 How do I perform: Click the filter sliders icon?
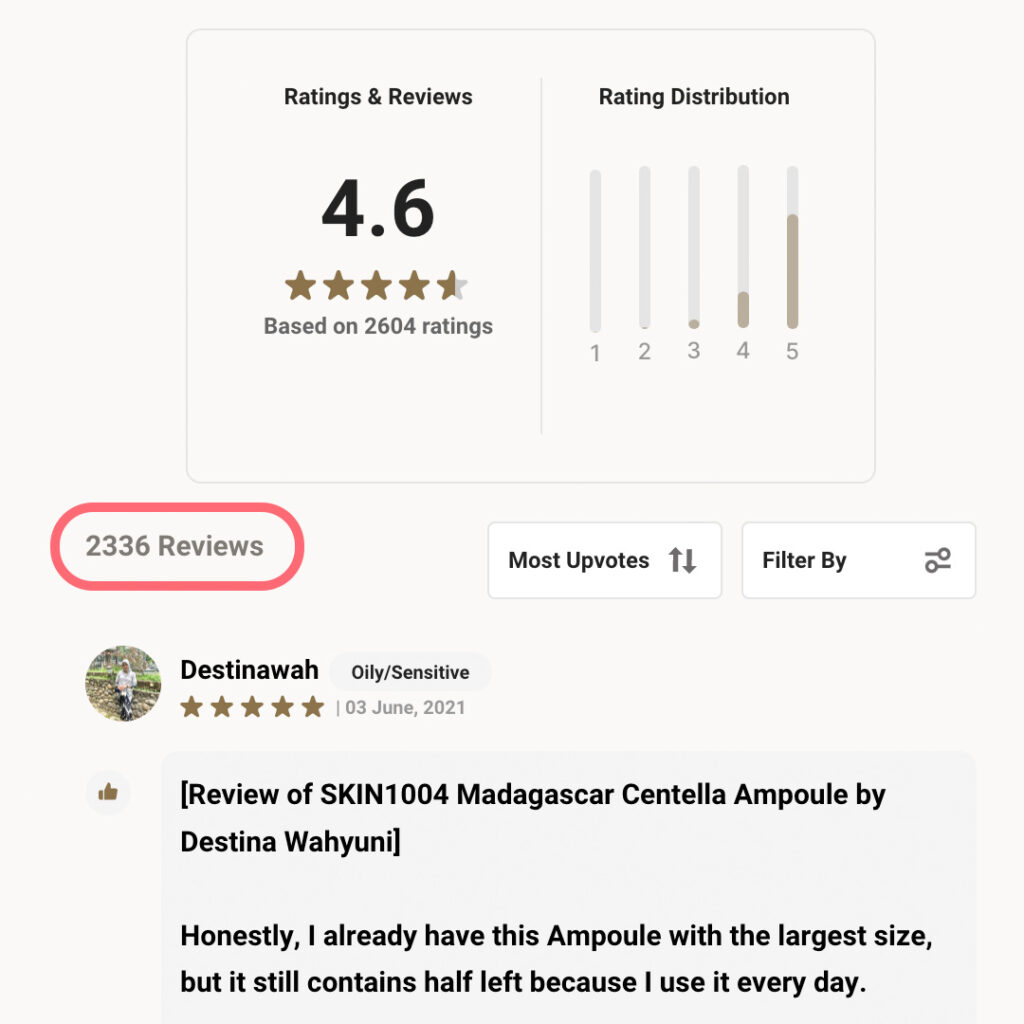pos(937,560)
